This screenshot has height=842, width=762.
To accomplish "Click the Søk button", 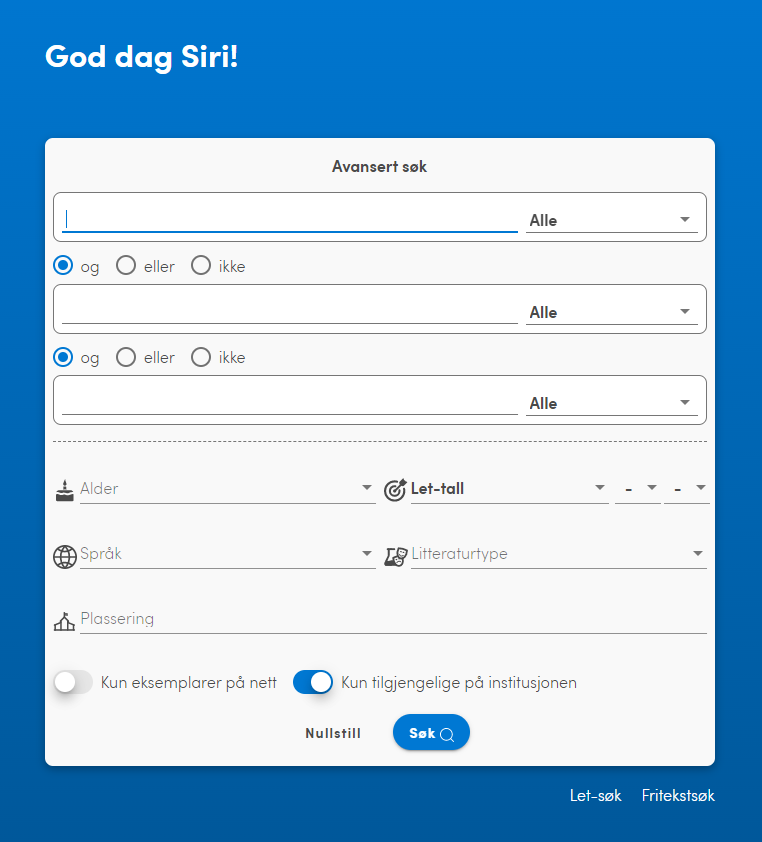I will (431, 732).
